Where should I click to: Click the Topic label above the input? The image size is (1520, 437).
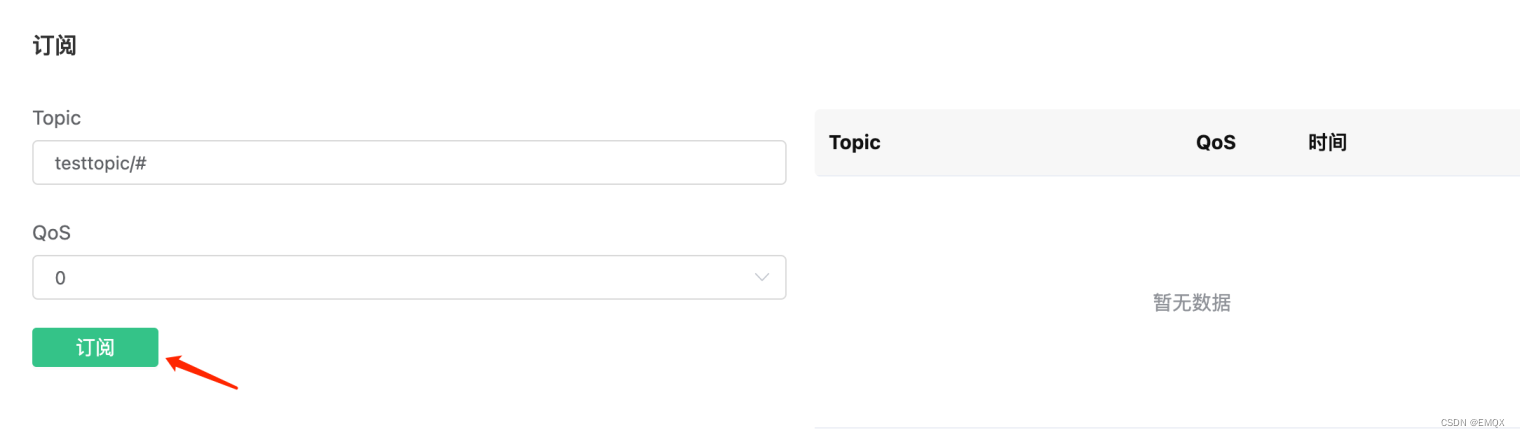click(x=56, y=118)
